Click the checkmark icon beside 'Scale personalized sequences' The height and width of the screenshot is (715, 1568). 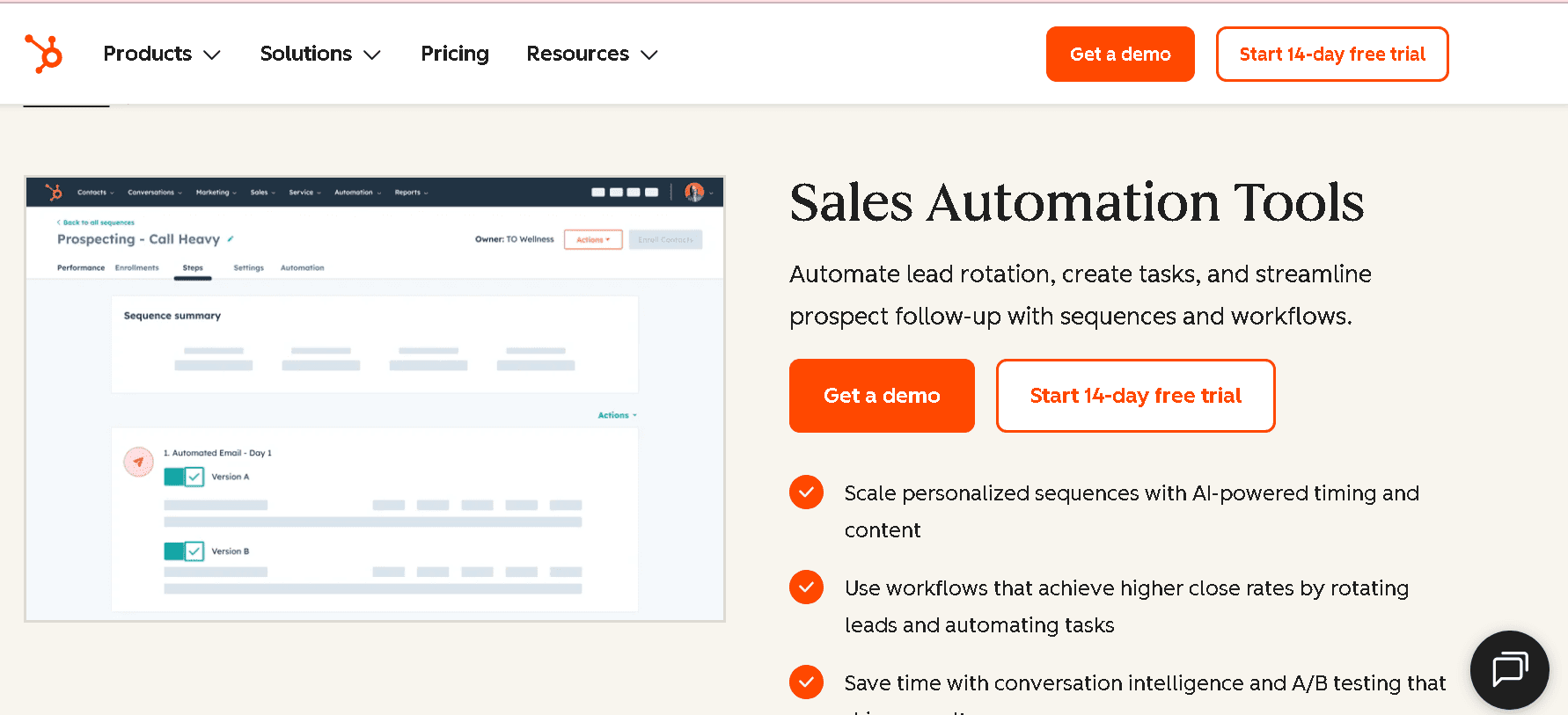coord(806,492)
